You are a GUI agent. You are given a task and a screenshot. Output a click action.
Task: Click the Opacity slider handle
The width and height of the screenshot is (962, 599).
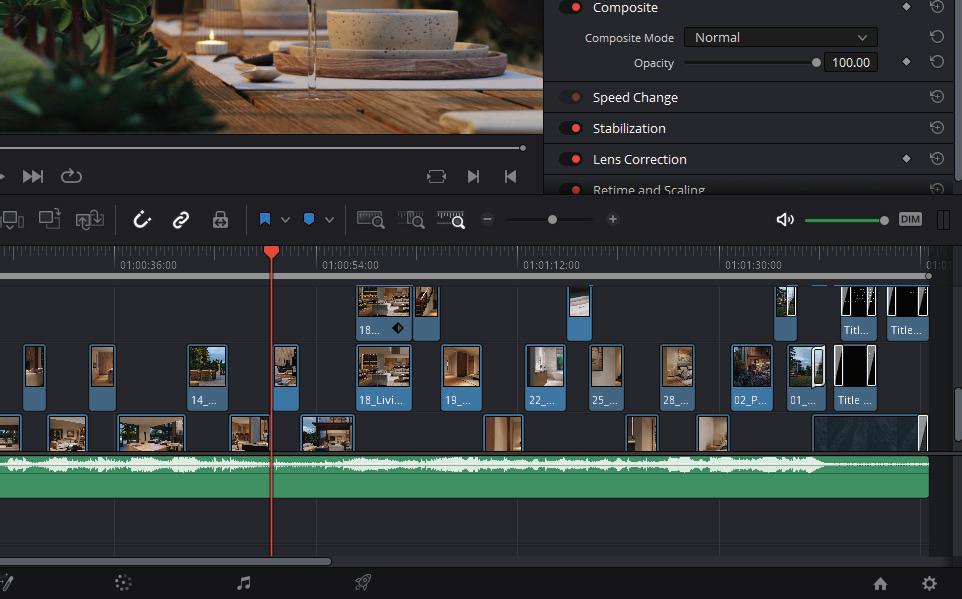pos(816,62)
